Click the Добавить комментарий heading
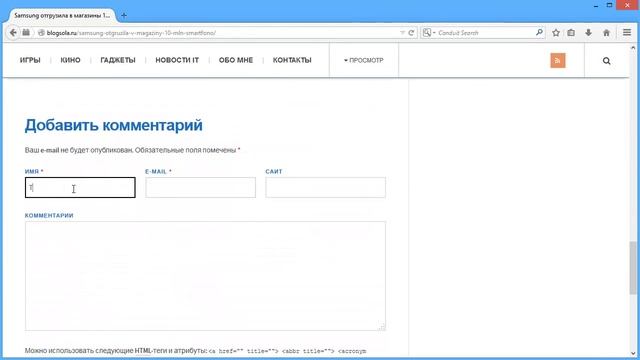 click(x=113, y=125)
